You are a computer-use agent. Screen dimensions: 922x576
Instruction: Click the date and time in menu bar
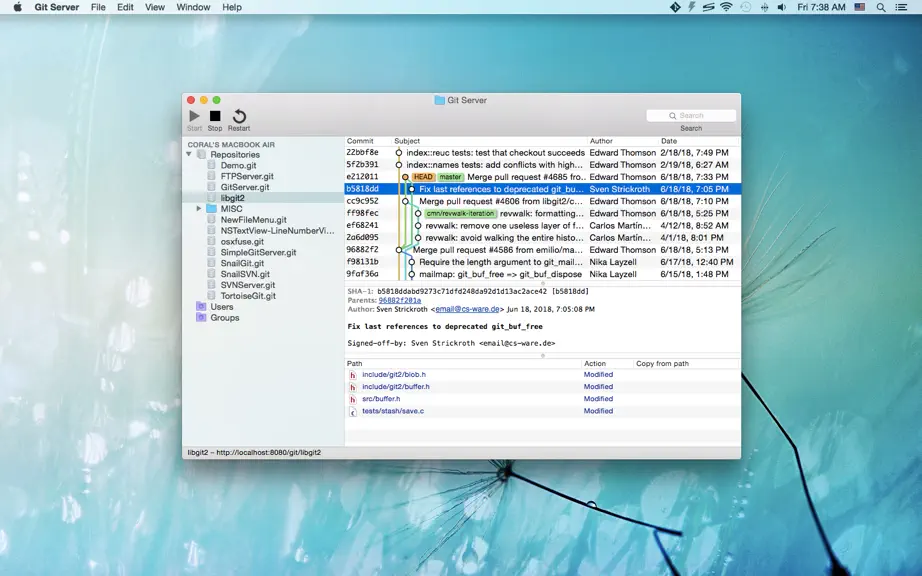click(821, 7)
